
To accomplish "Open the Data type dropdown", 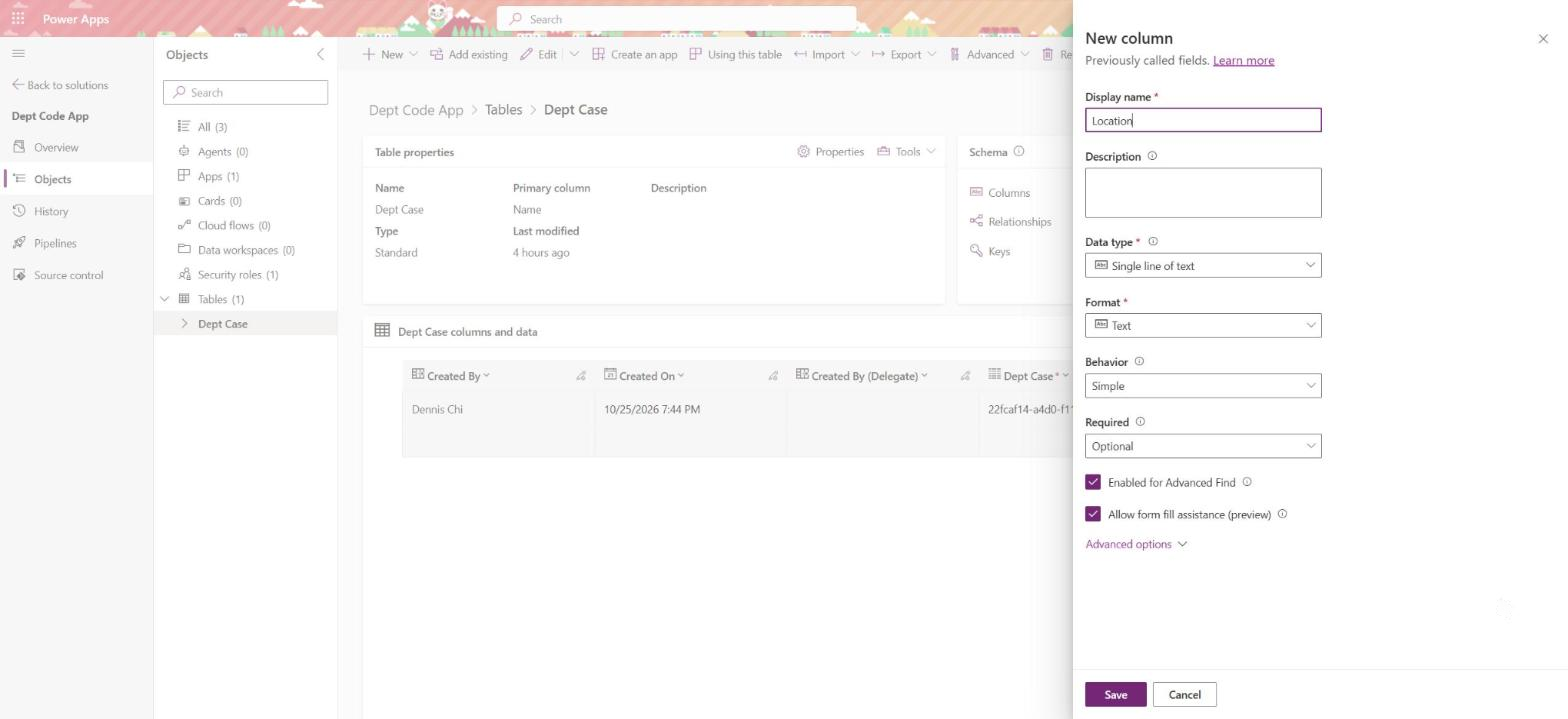I will [x=1203, y=265].
